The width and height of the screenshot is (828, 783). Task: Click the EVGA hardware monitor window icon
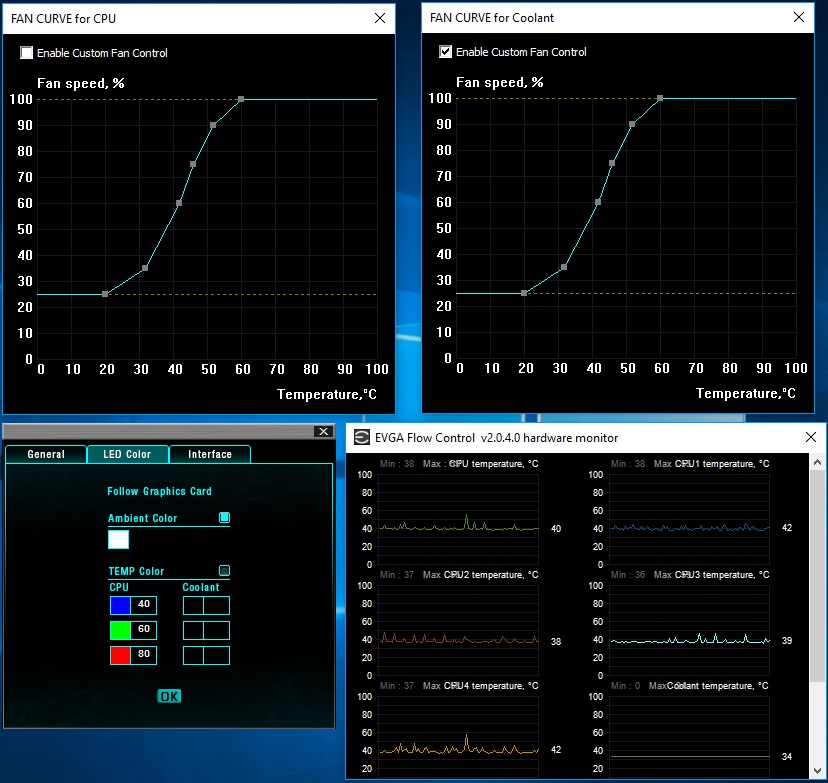(x=360, y=437)
